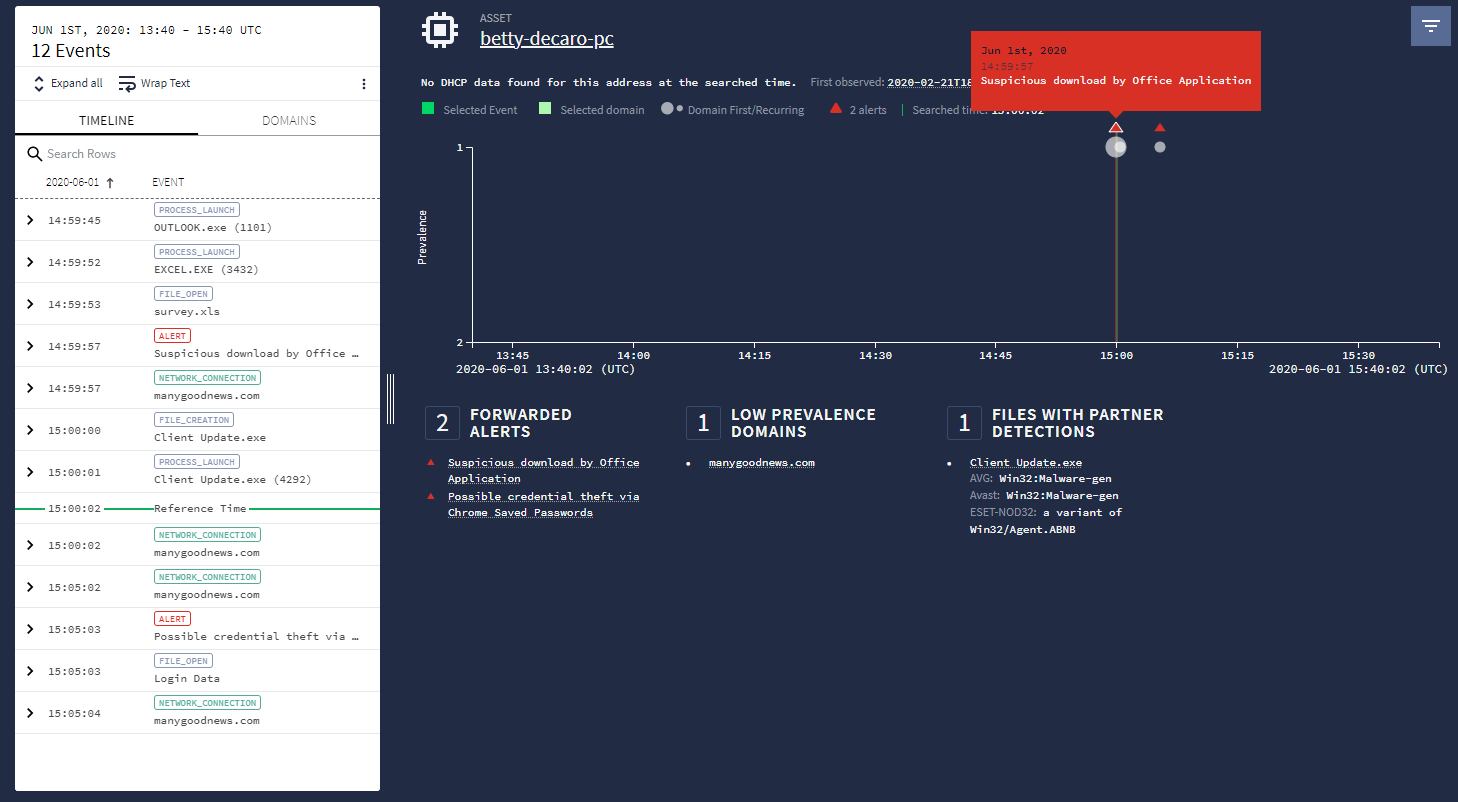
Task: Click the magnifier icon in Search Rows
Action: (x=32, y=152)
